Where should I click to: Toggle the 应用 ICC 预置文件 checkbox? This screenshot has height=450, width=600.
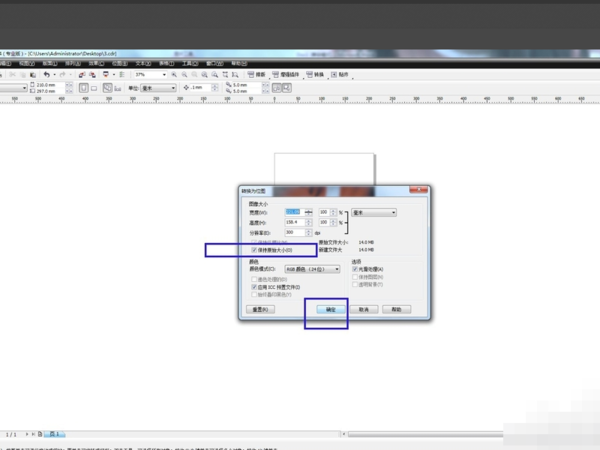[x=254, y=287]
